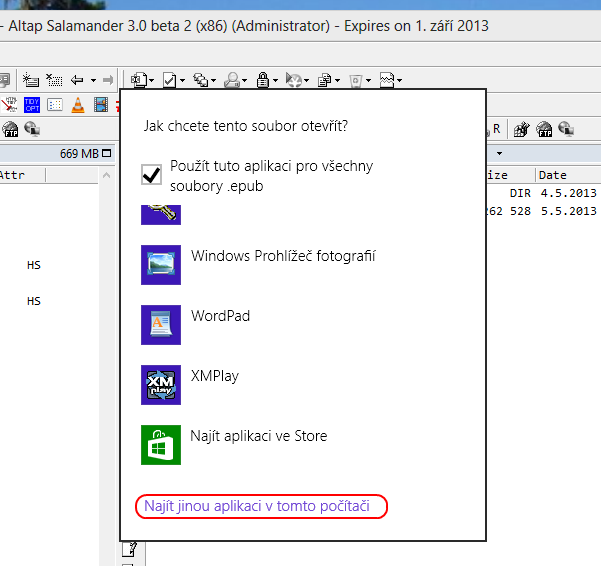The width and height of the screenshot is (601, 566).
Task: Sort by the Date column header
Action: (x=568, y=175)
